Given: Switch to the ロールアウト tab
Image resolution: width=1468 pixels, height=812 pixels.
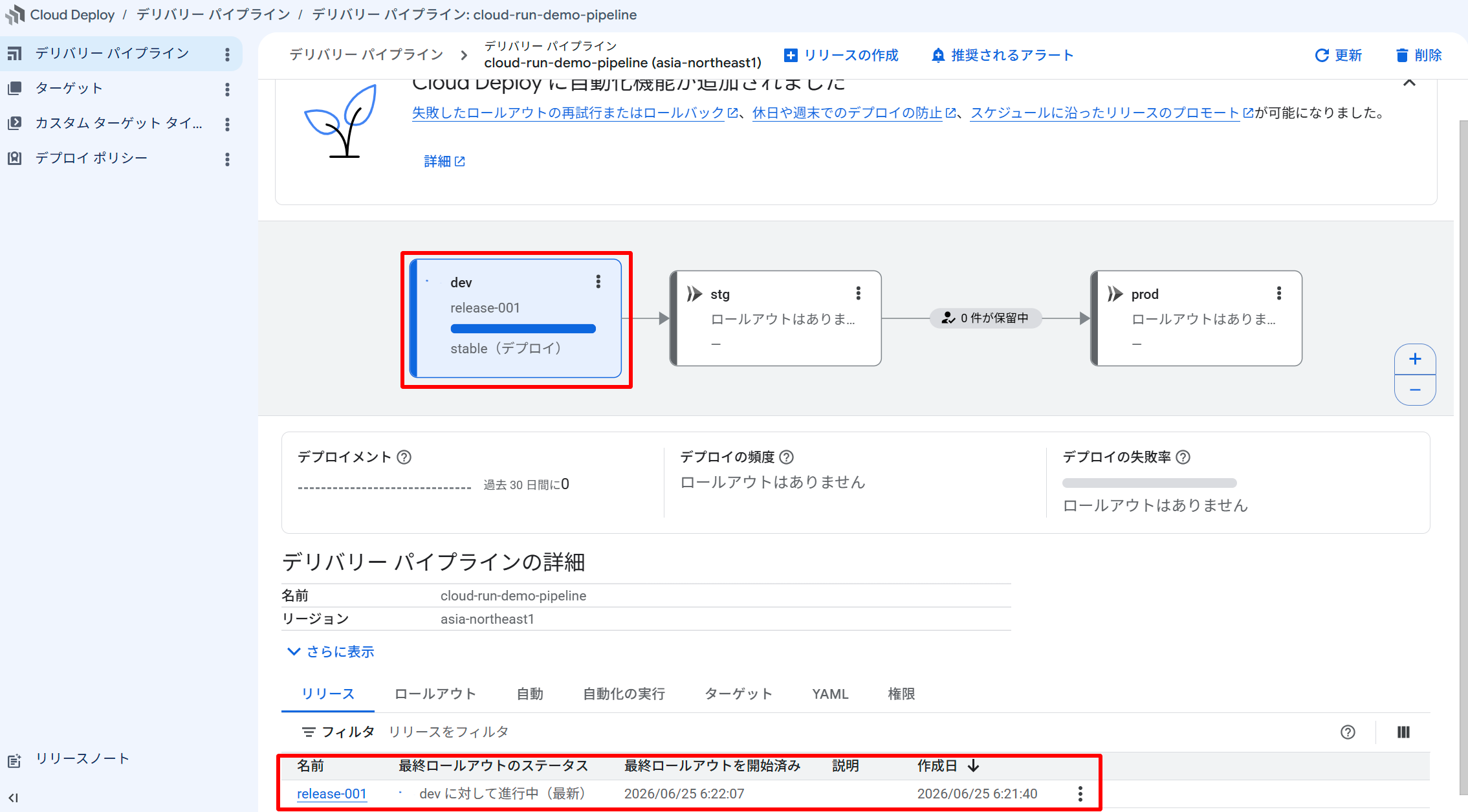Looking at the screenshot, I should (x=435, y=694).
